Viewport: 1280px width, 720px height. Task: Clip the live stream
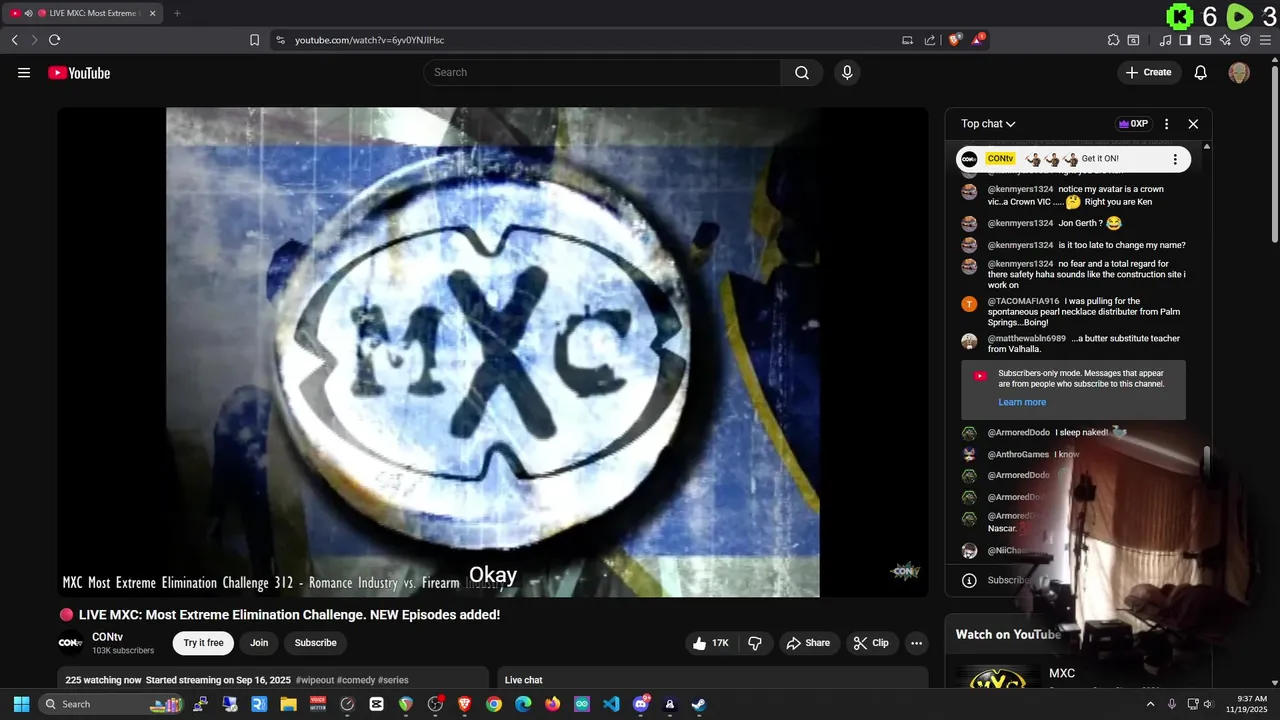(871, 643)
